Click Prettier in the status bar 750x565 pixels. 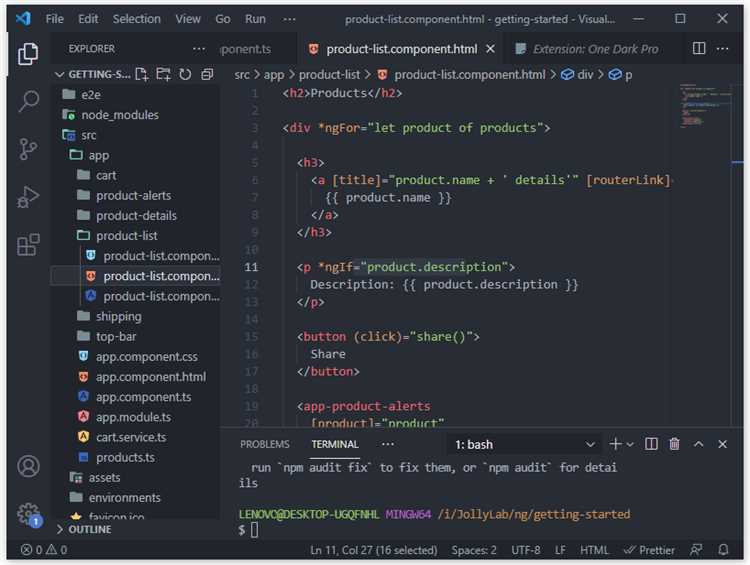pyautogui.click(x=649, y=549)
